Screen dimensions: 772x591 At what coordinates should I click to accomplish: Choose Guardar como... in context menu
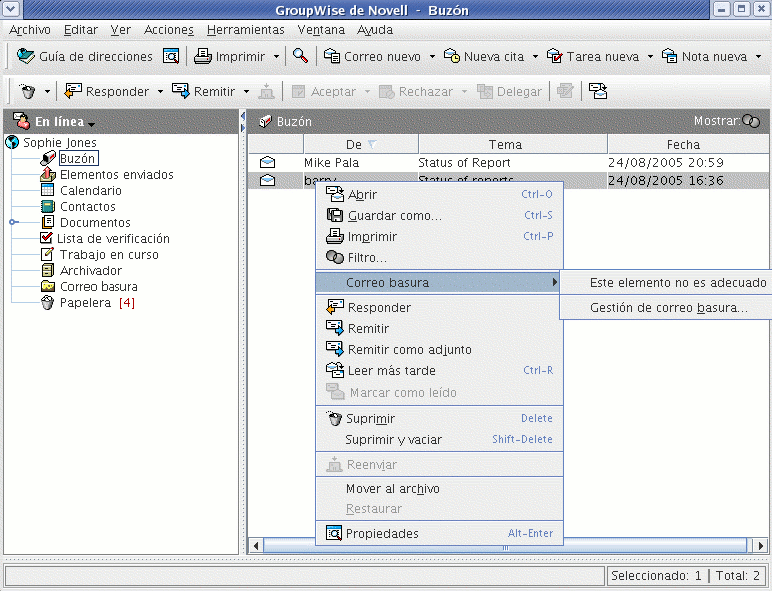[439, 216]
